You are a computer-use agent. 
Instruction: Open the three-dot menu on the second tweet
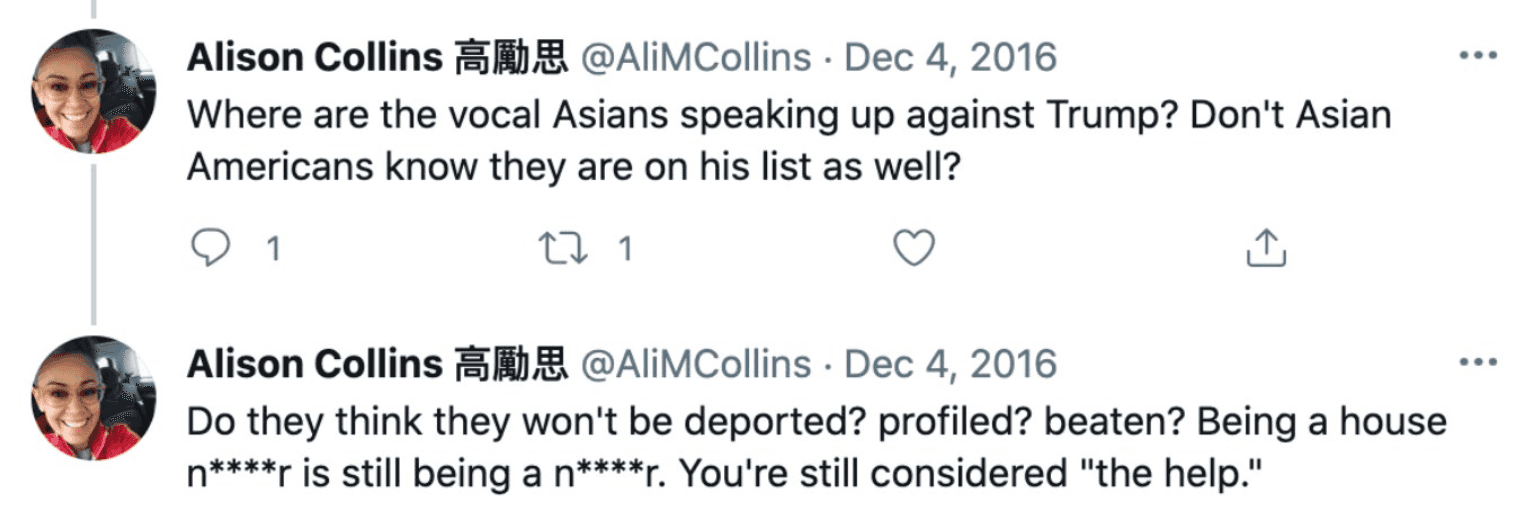(x=1477, y=362)
